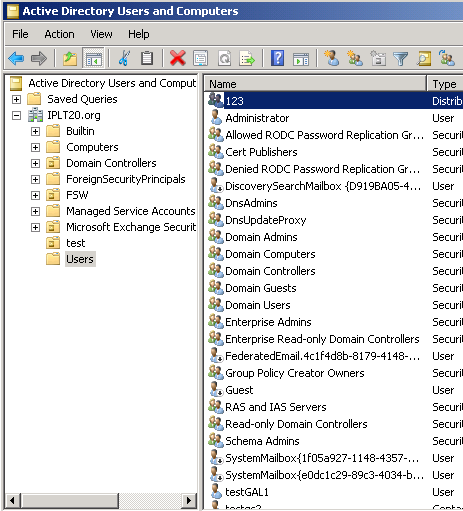This screenshot has width=463, height=511.
Task: Click the Back arrow toolbar button
Action: point(16,58)
